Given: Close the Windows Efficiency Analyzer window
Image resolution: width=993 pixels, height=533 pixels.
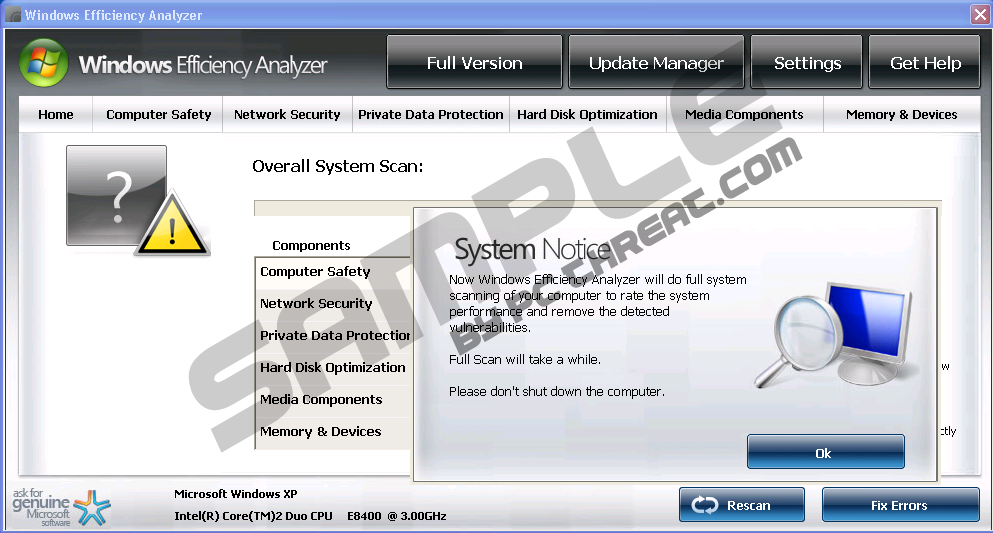Looking at the screenshot, I should [979, 15].
